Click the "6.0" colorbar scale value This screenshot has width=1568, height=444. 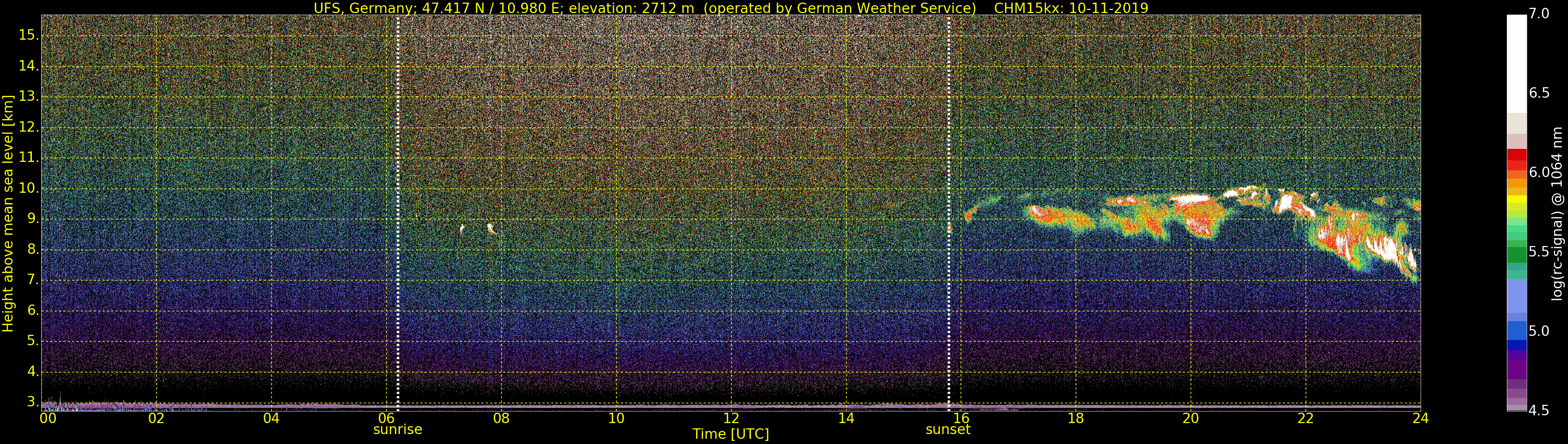tap(1539, 173)
